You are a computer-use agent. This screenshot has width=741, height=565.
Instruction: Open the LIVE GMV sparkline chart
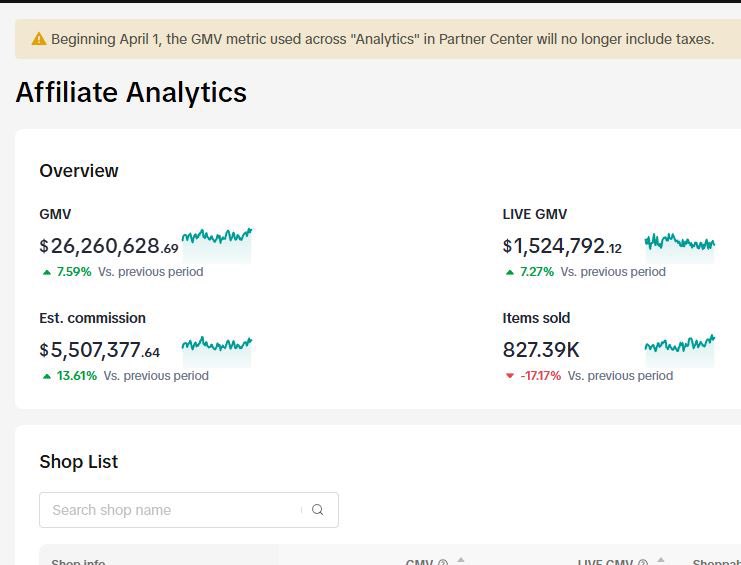(x=680, y=248)
